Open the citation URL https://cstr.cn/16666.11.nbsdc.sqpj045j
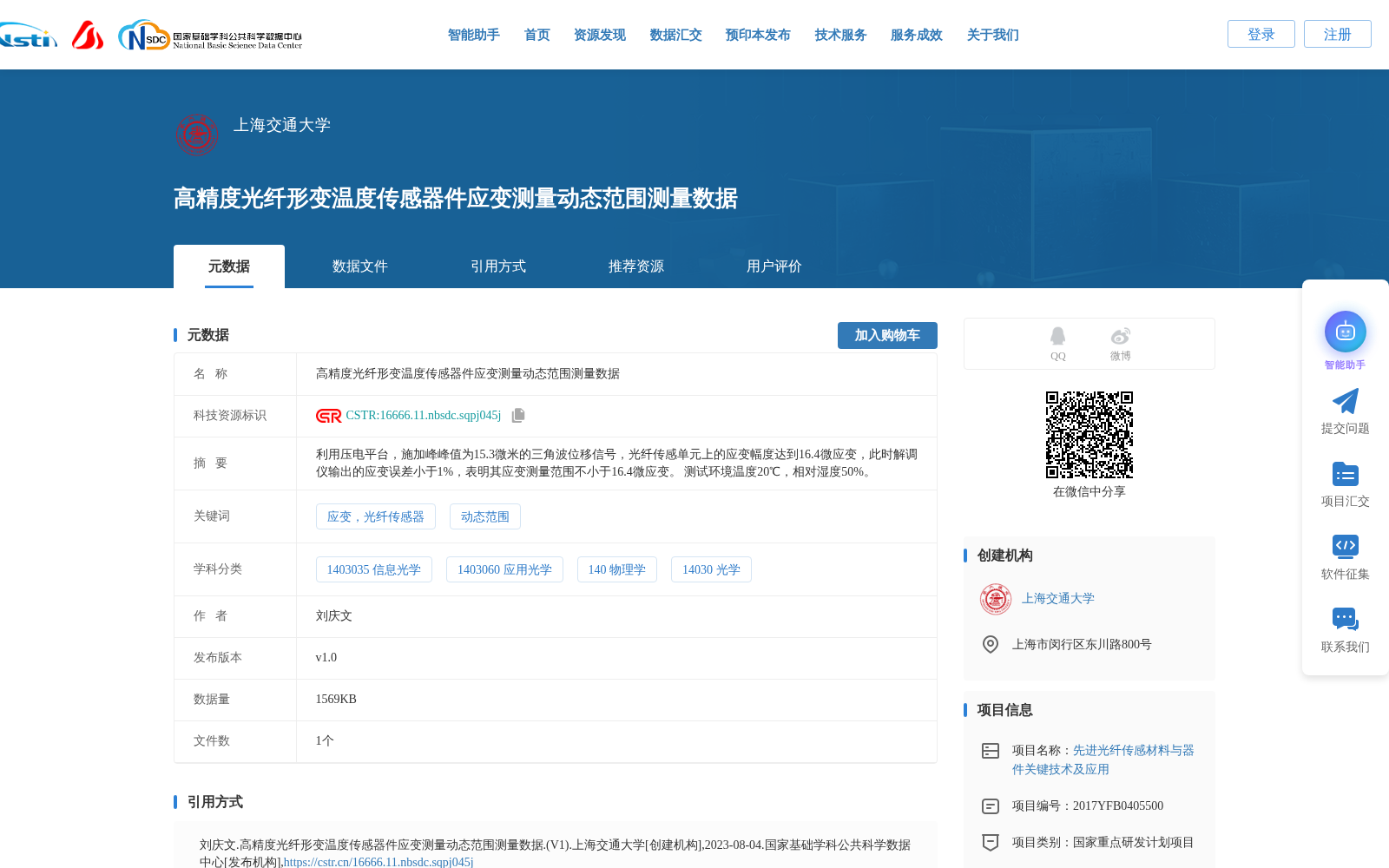Viewport: 1389px width, 868px height. click(378, 862)
